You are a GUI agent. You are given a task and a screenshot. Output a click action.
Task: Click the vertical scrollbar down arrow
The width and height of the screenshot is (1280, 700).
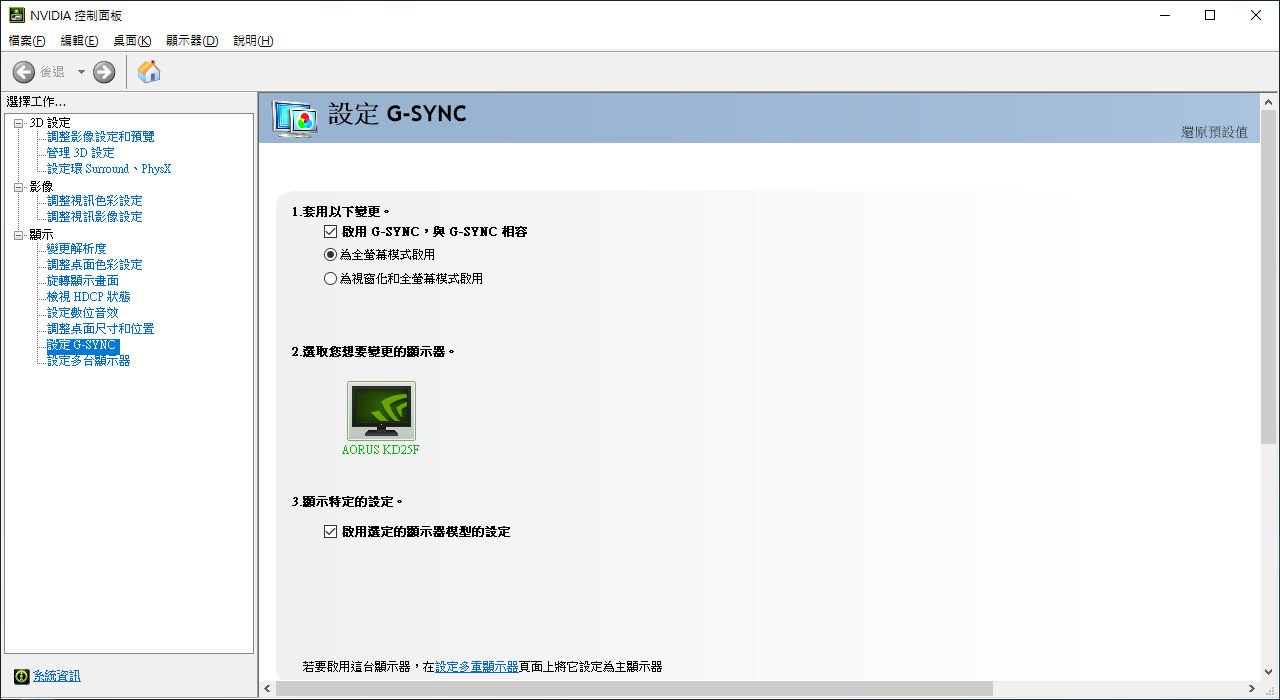(x=1269, y=672)
